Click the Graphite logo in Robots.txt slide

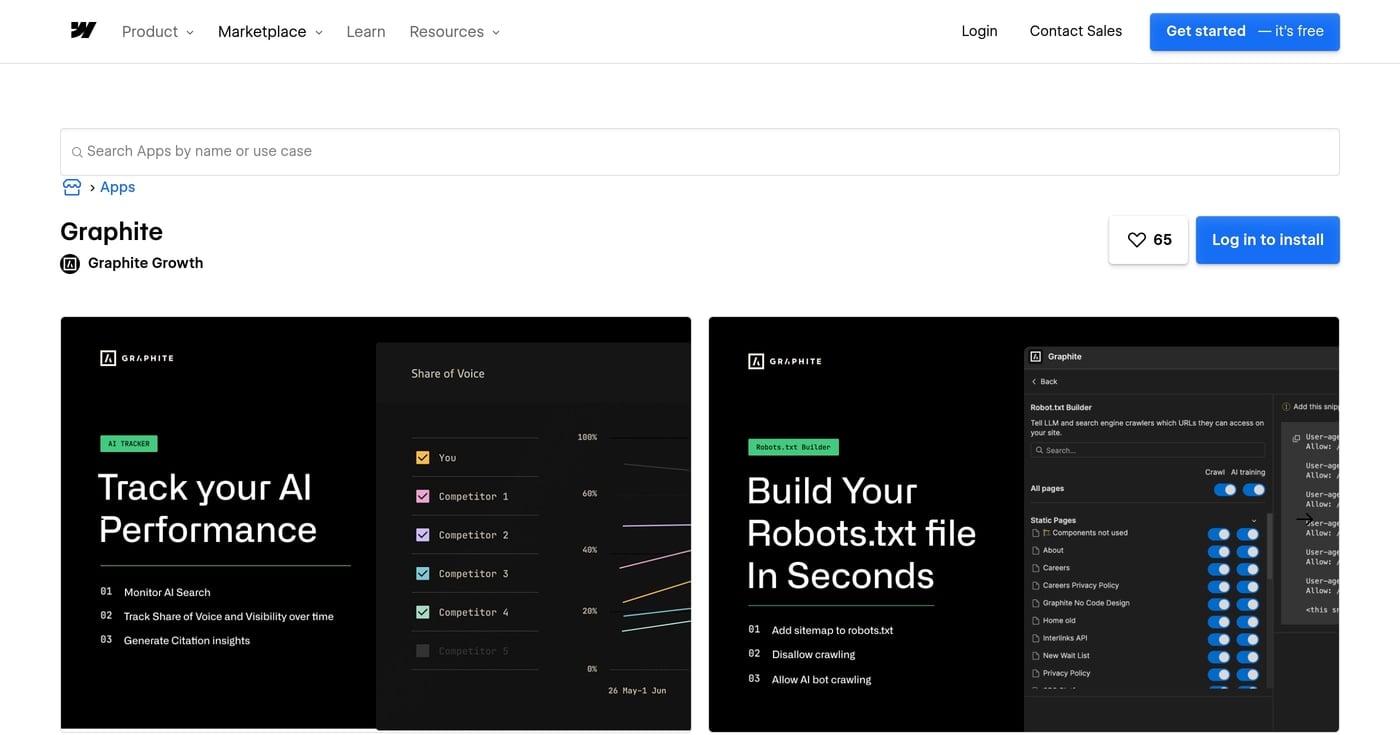785,361
